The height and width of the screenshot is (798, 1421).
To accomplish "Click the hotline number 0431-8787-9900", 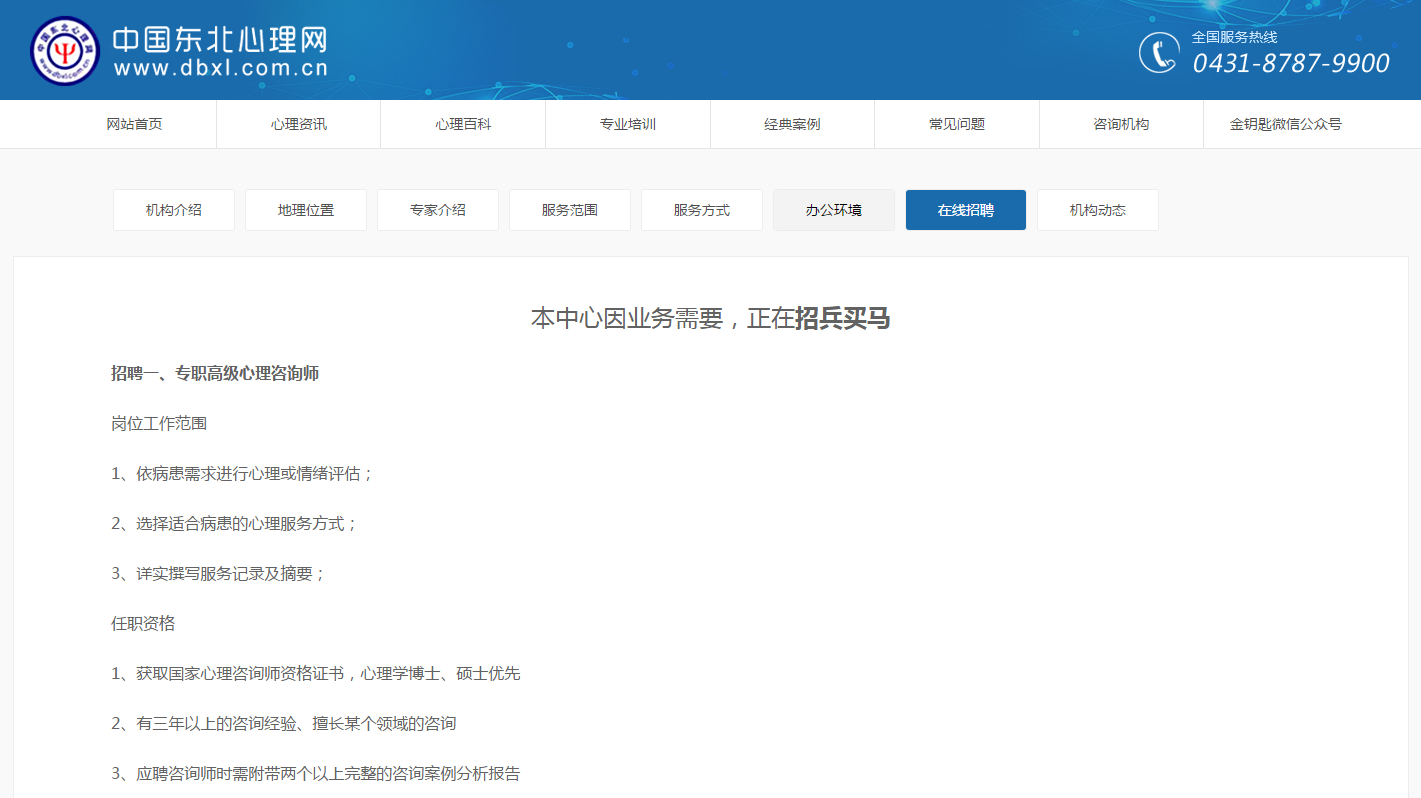I will [1291, 64].
